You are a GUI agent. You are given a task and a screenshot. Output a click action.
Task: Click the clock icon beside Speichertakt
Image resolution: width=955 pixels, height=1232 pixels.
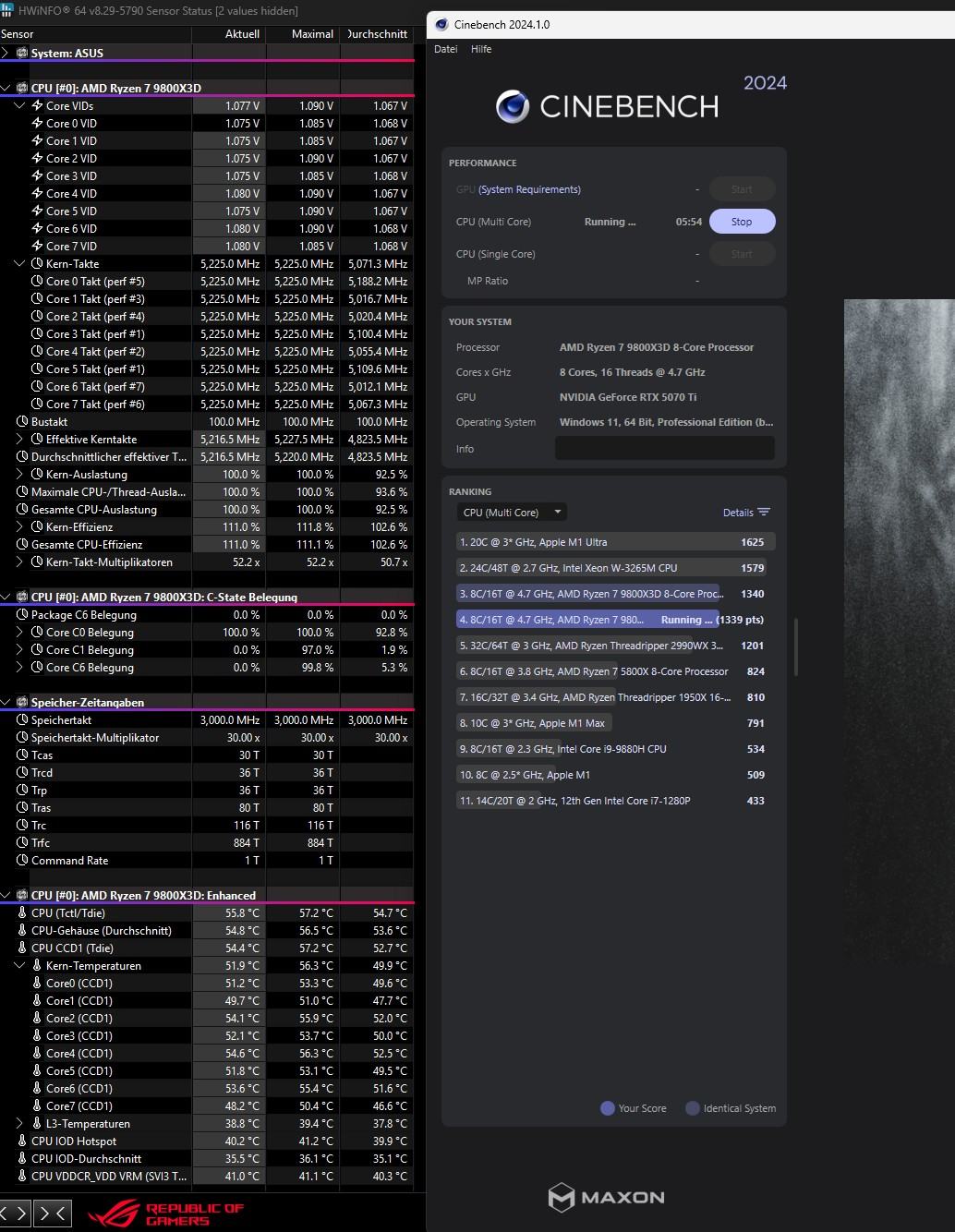(x=23, y=720)
